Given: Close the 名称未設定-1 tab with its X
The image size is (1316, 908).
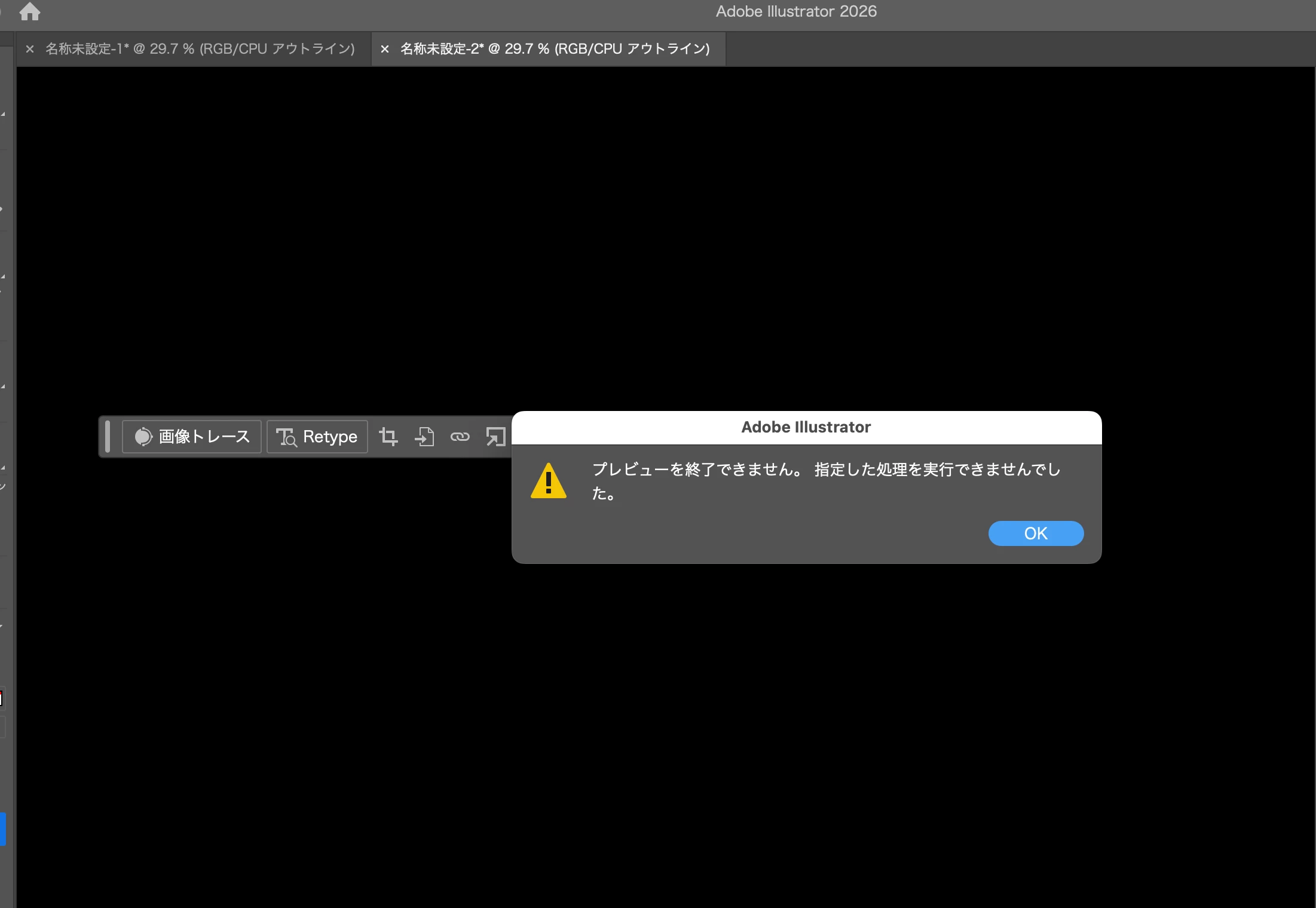Looking at the screenshot, I should click(30, 49).
